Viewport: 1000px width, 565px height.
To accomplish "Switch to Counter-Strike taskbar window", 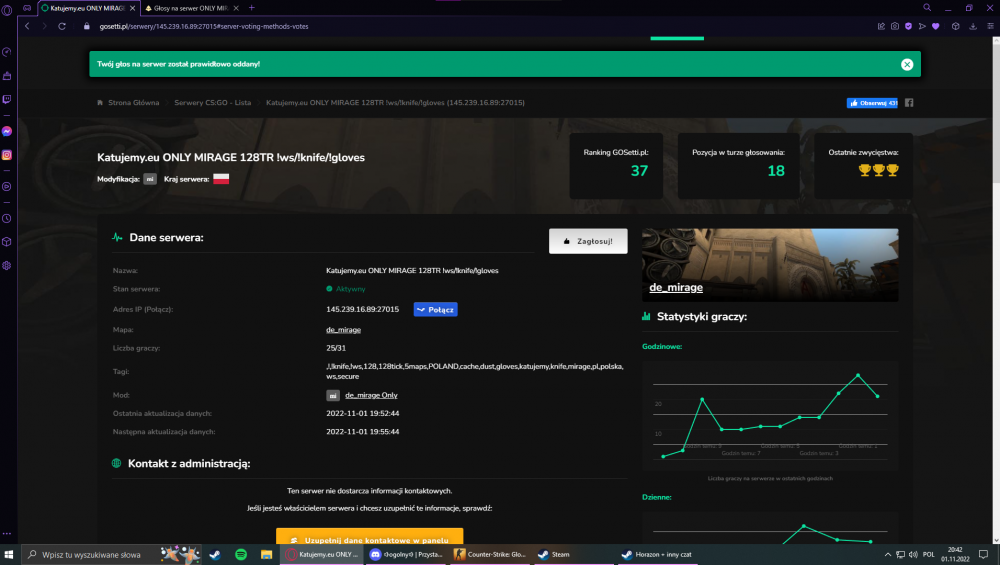I will coord(490,554).
